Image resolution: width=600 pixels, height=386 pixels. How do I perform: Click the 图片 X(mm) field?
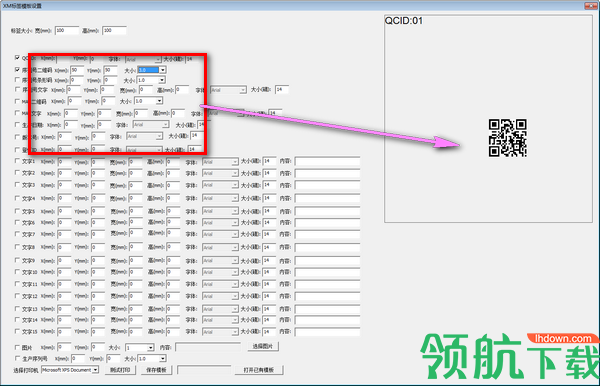click(64, 347)
